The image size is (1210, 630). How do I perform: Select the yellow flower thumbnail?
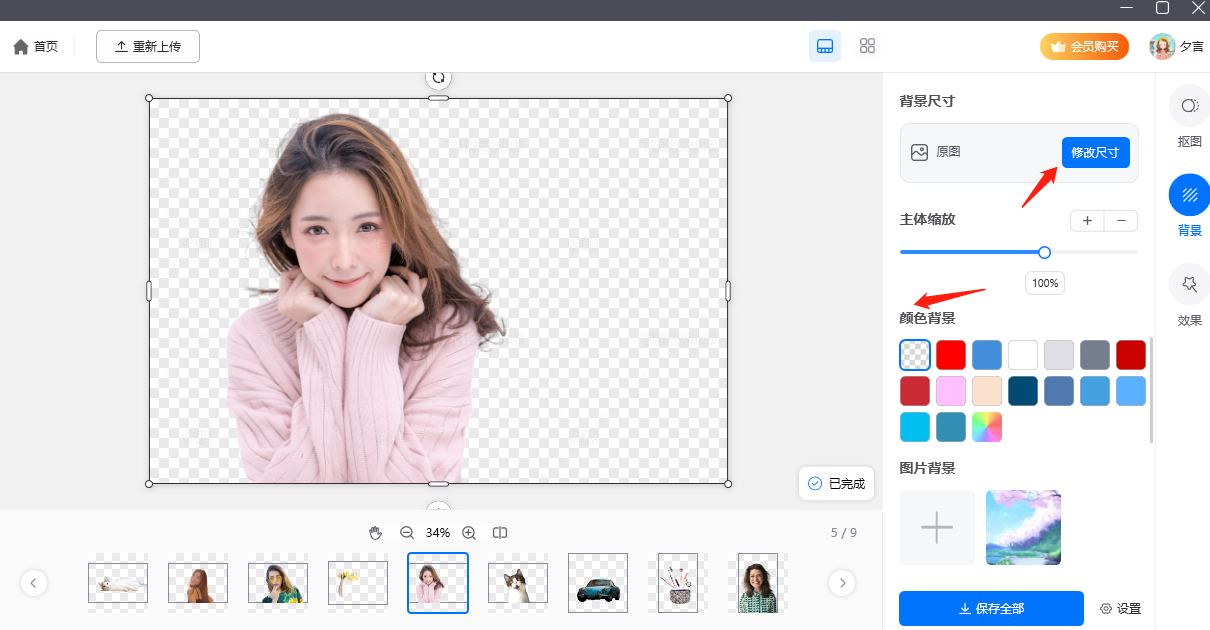358,582
